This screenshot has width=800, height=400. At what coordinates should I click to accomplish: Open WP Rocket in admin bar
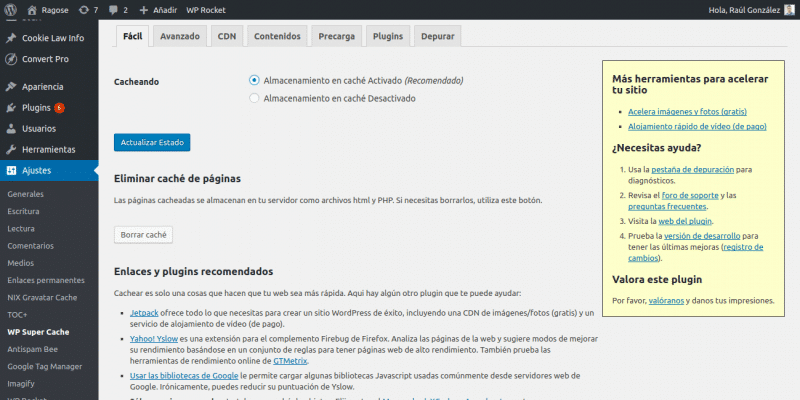(x=206, y=10)
